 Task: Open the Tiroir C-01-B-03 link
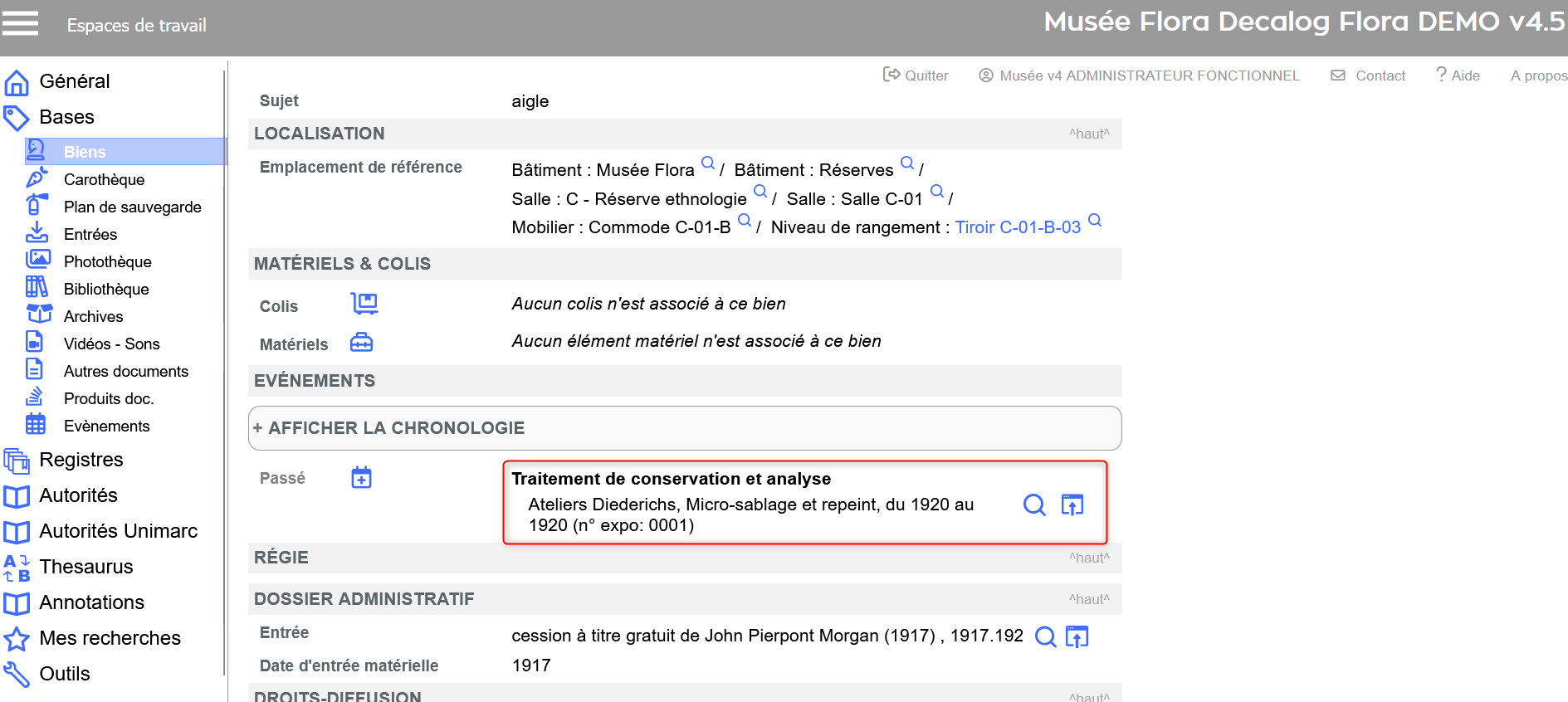pos(1018,227)
